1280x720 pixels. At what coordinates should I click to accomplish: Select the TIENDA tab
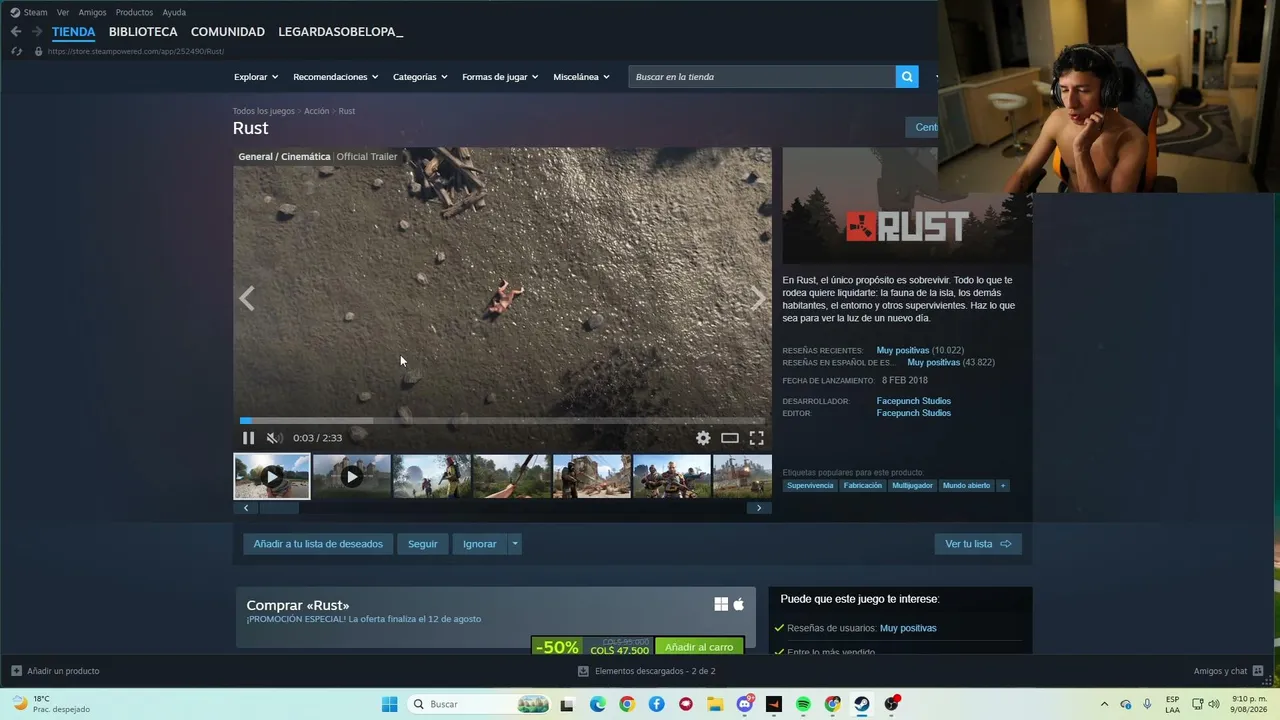click(x=74, y=32)
